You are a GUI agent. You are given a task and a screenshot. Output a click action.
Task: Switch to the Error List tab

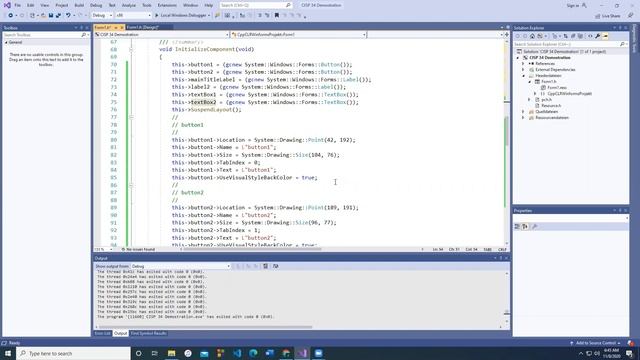[x=102, y=333]
